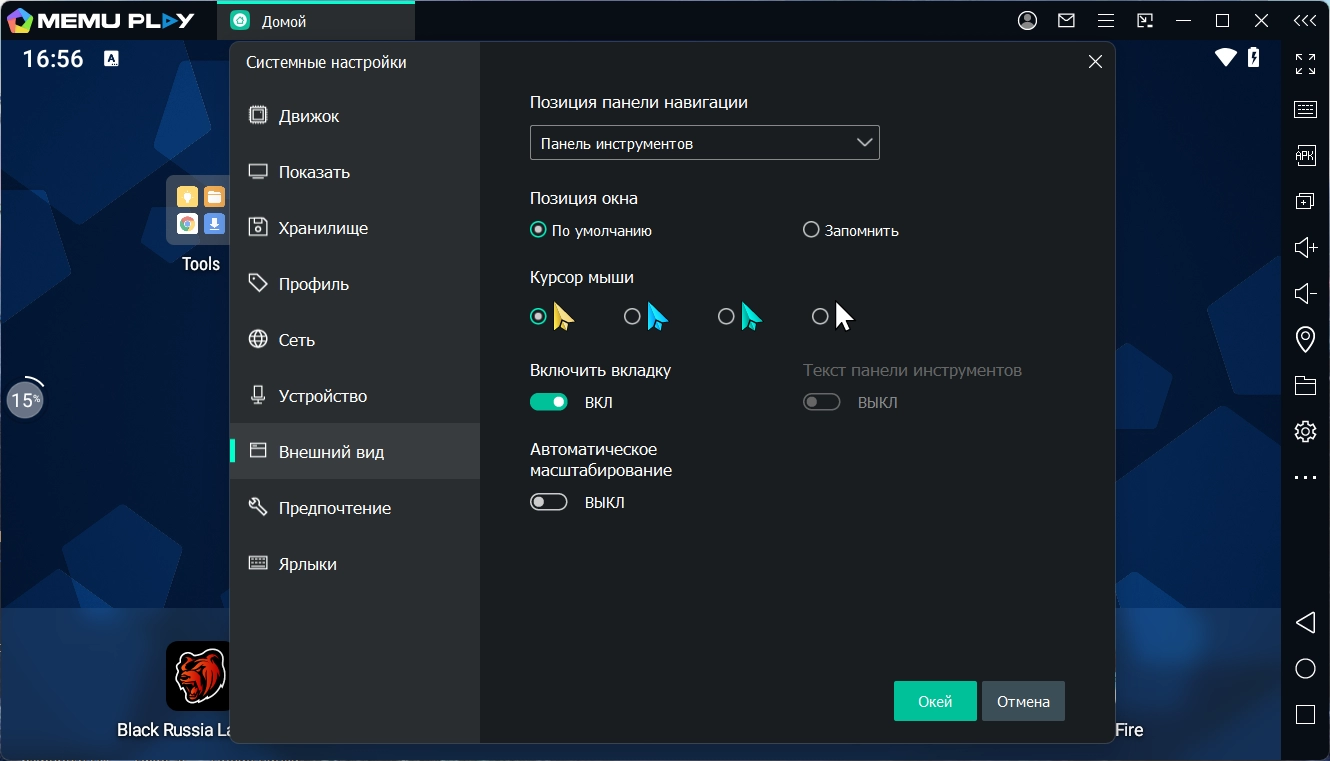Open the 'Предпочтение' settings section
1330x761 pixels.
pyautogui.click(x=355, y=508)
